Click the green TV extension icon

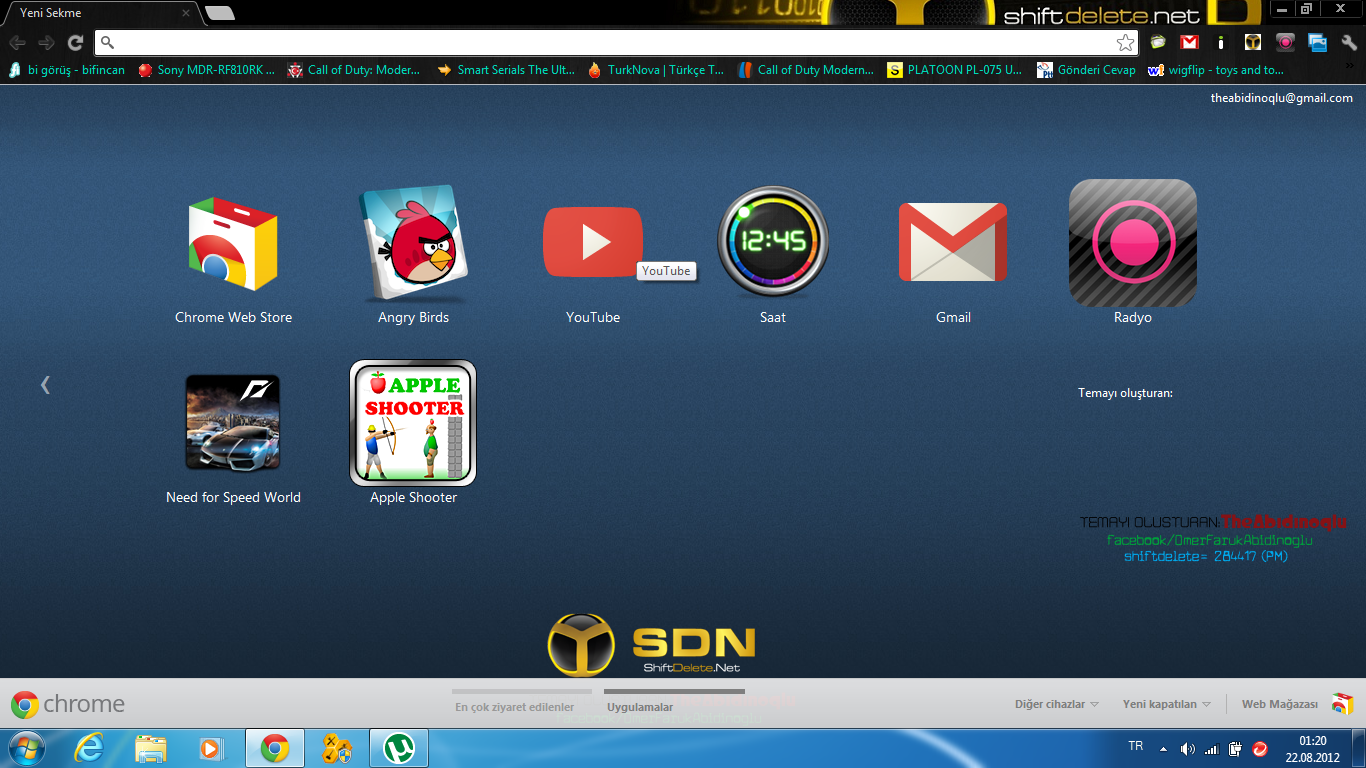click(1158, 42)
